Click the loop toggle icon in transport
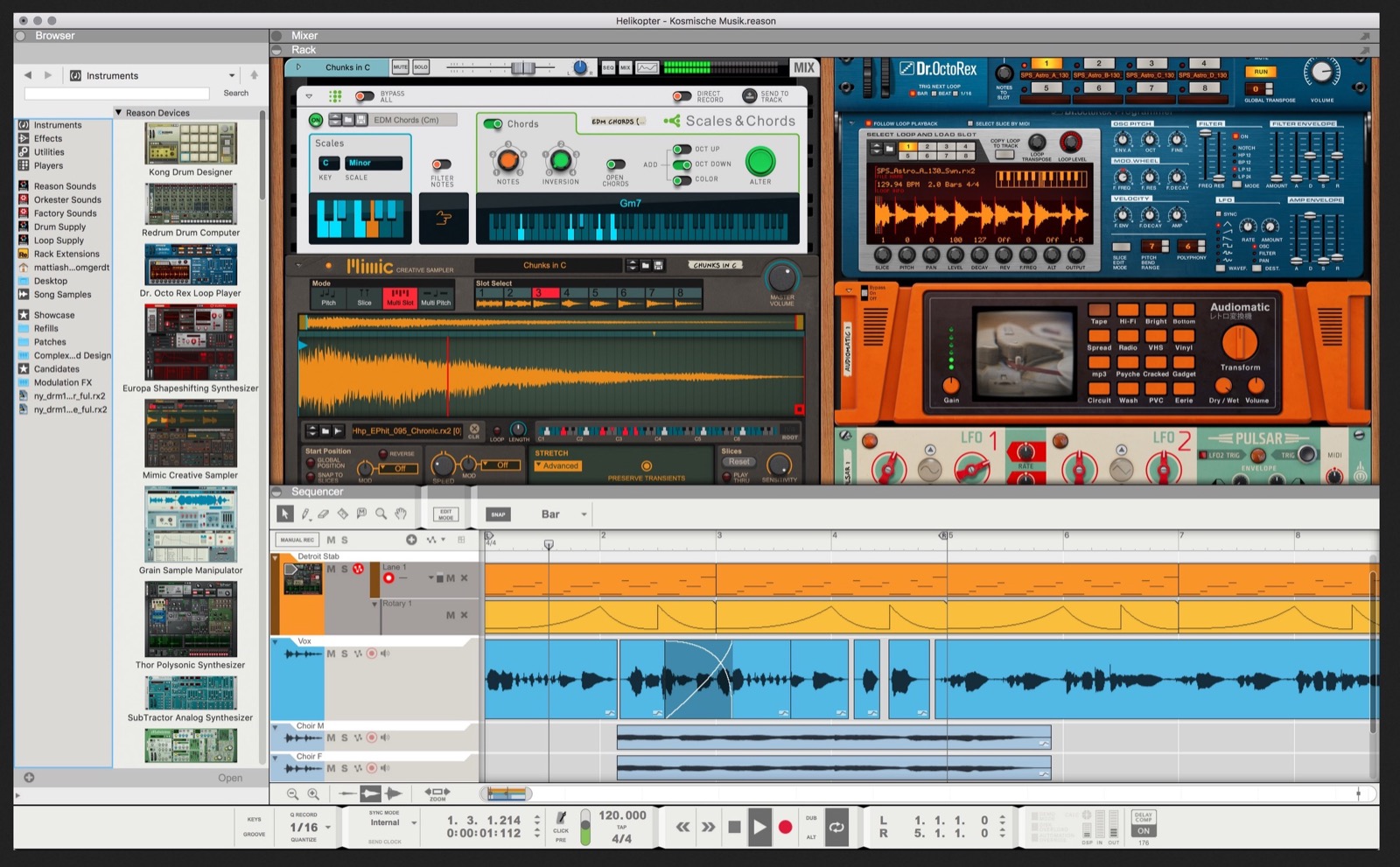The width and height of the screenshot is (1400, 867). point(836,827)
